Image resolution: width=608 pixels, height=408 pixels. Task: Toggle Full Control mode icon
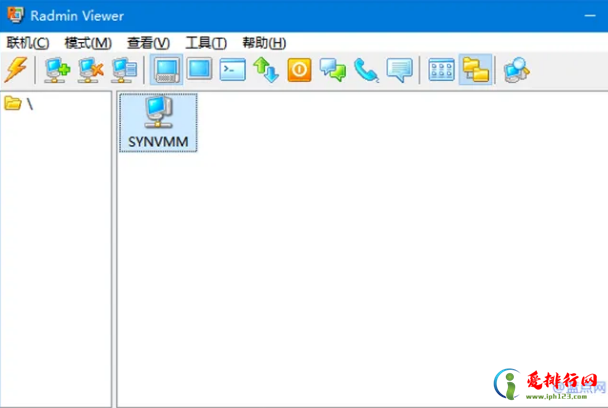pos(167,69)
